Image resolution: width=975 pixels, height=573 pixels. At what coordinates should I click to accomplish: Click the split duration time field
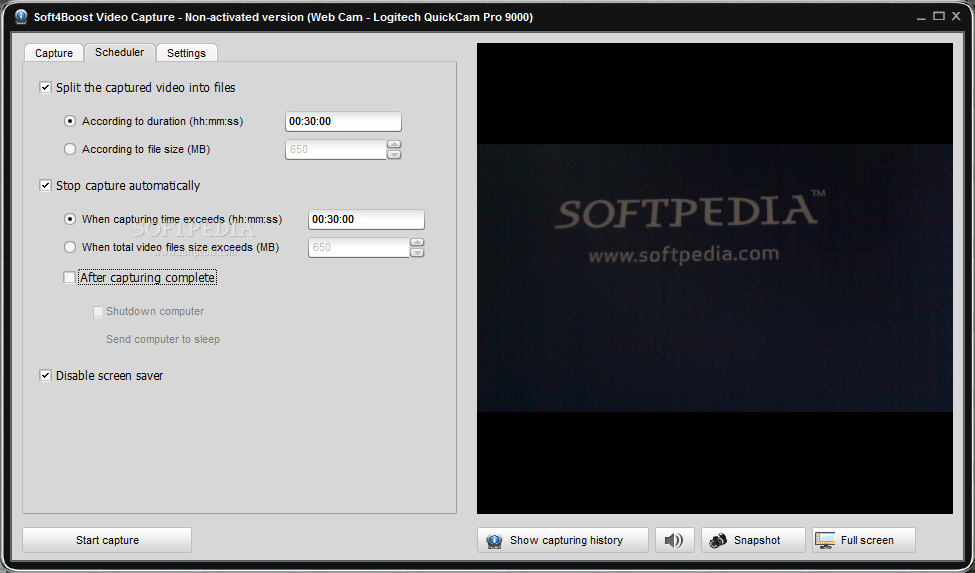coord(343,122)
